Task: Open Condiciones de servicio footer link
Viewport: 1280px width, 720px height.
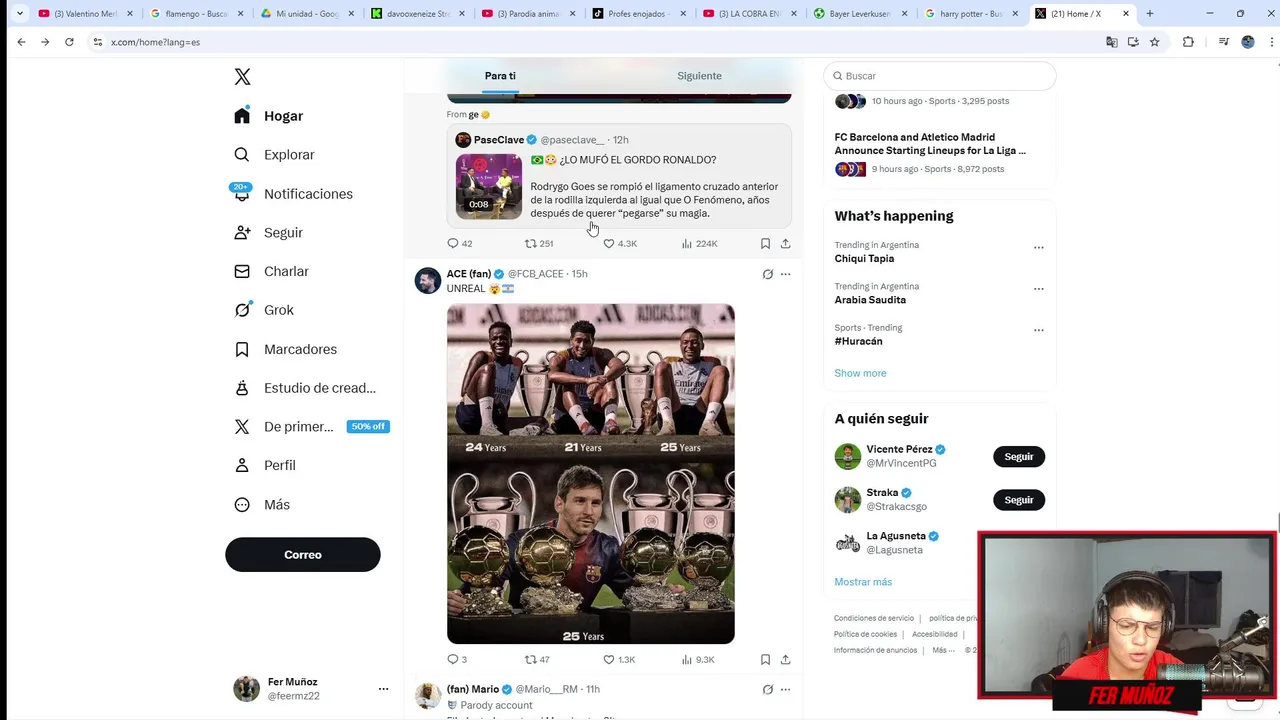Action: (874, 618)
